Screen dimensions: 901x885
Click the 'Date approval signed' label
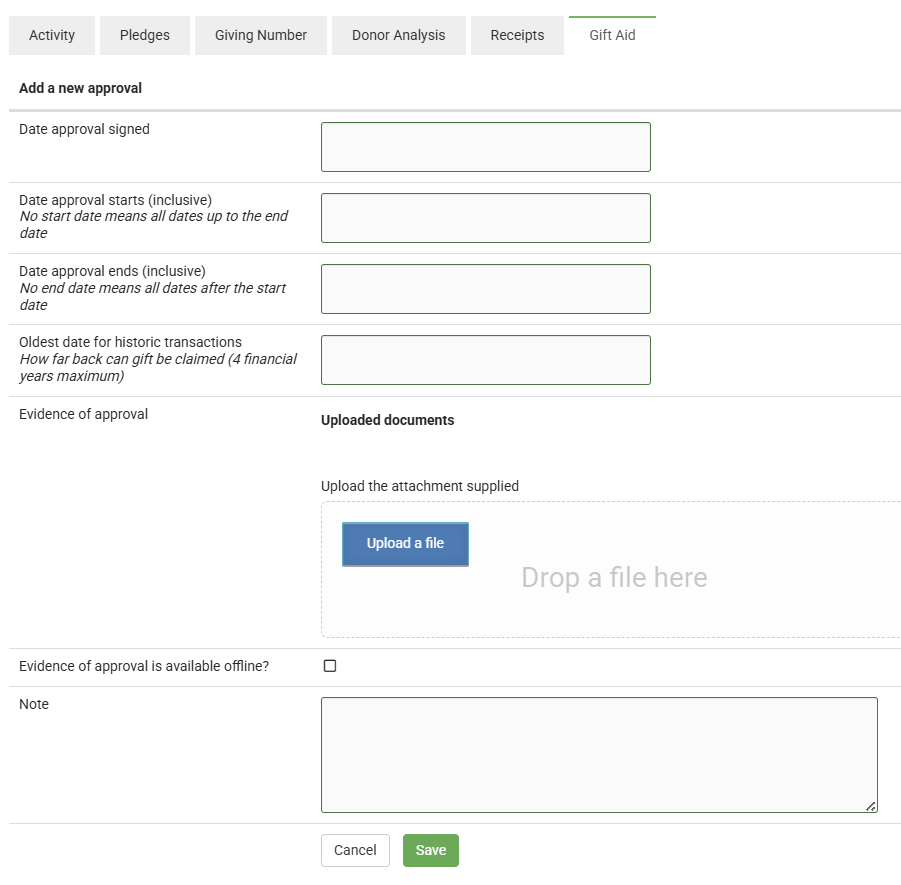[x=84, y=129]
